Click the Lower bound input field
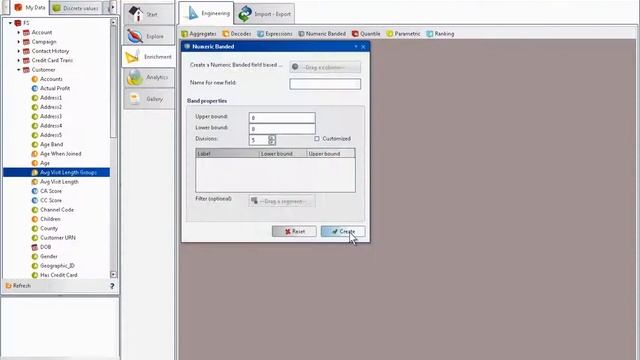This screenshot has height=360, width=640. pyautogui.click(x=282, y=129)
